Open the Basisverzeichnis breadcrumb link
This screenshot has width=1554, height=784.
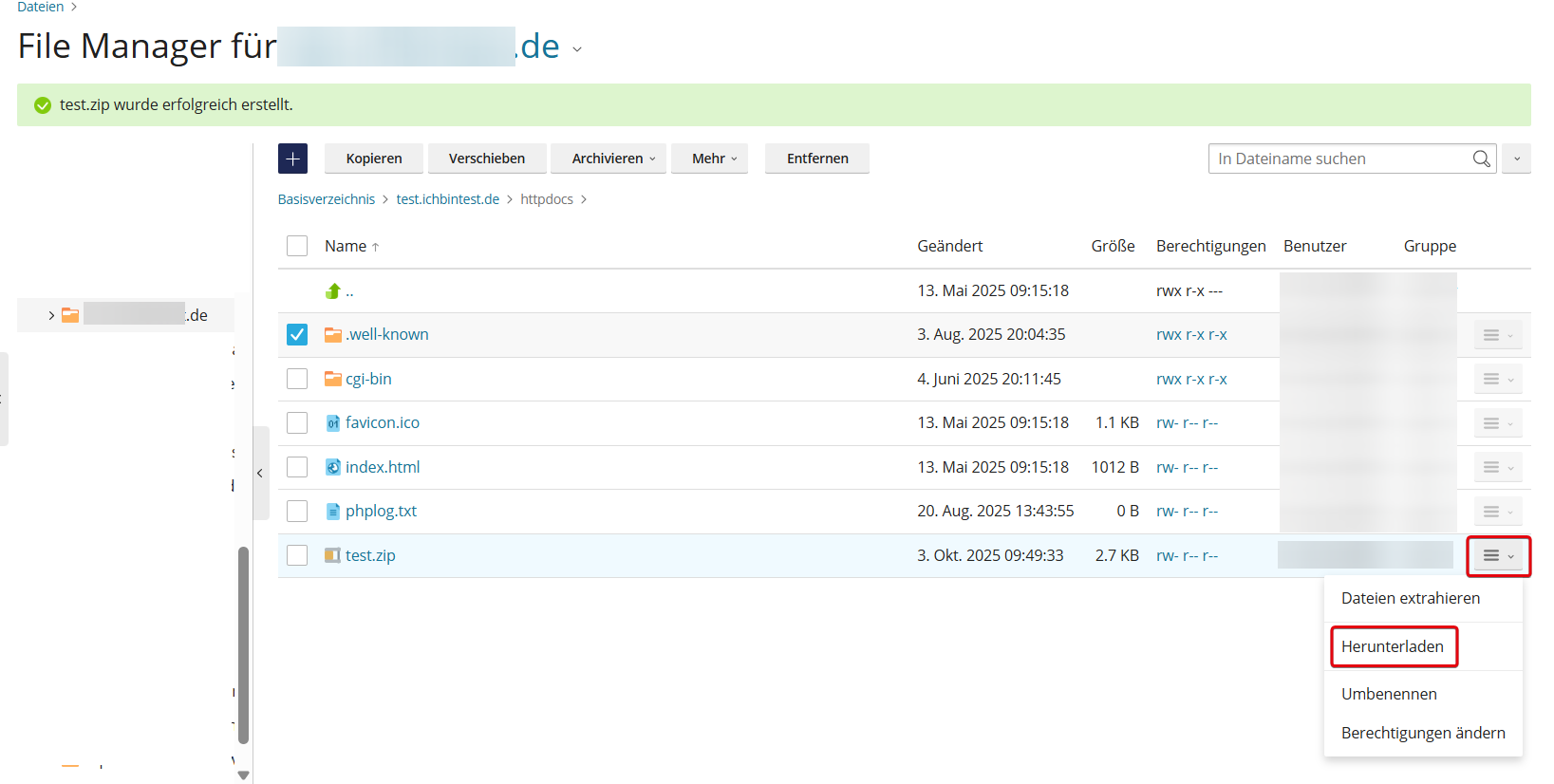327,199
